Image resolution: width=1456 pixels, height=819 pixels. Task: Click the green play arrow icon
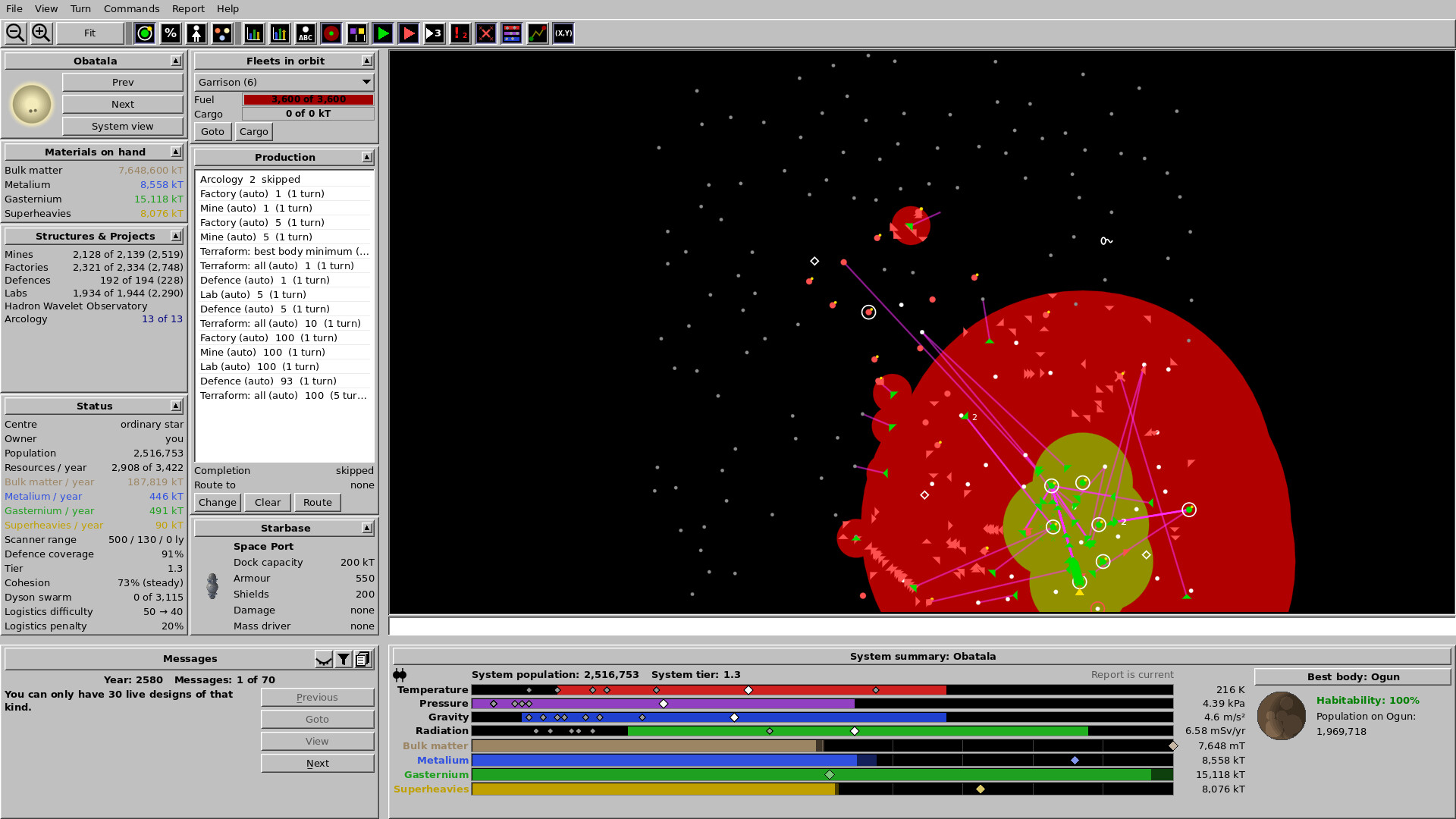[383, 33]
